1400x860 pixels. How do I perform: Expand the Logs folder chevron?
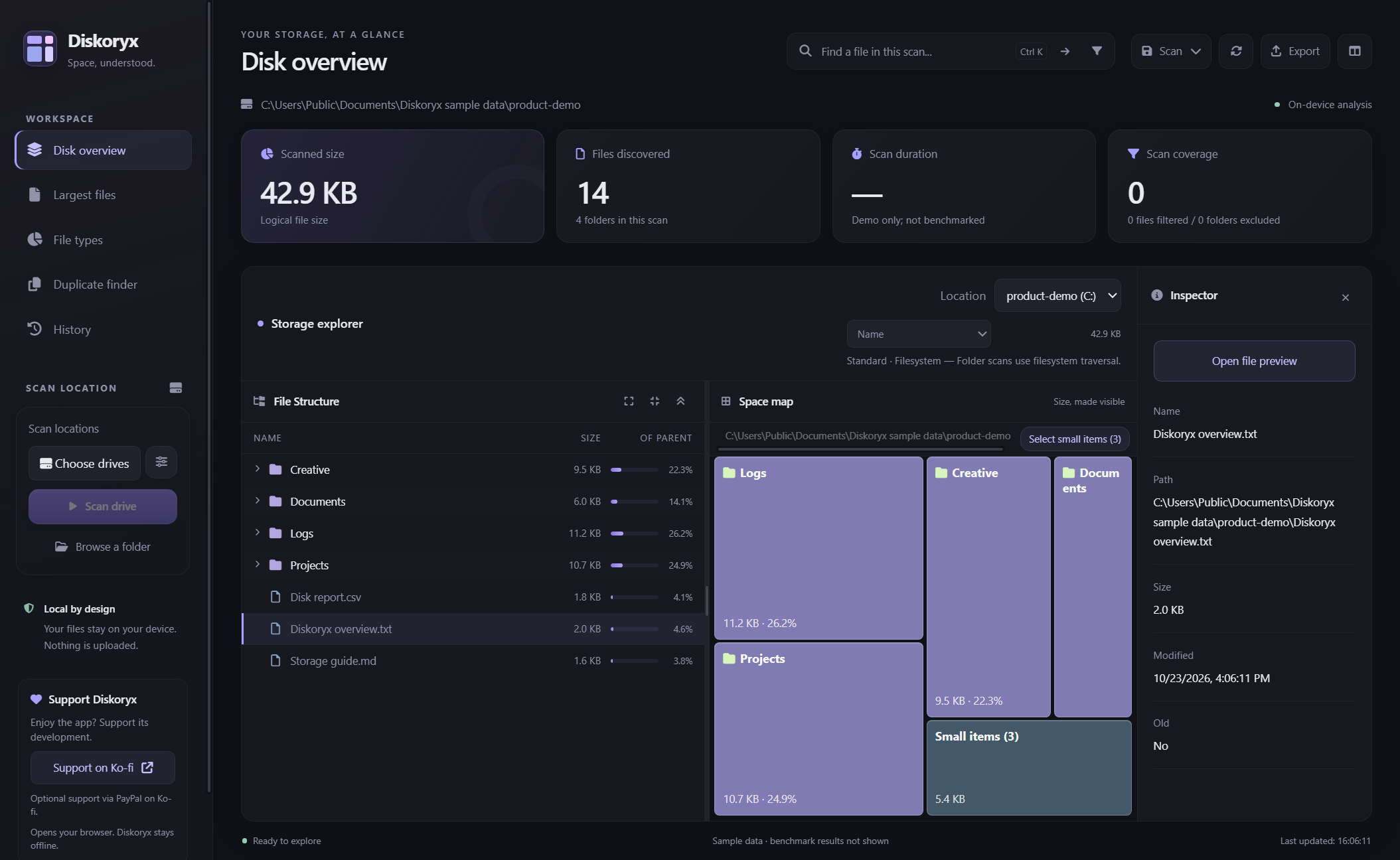258,532
